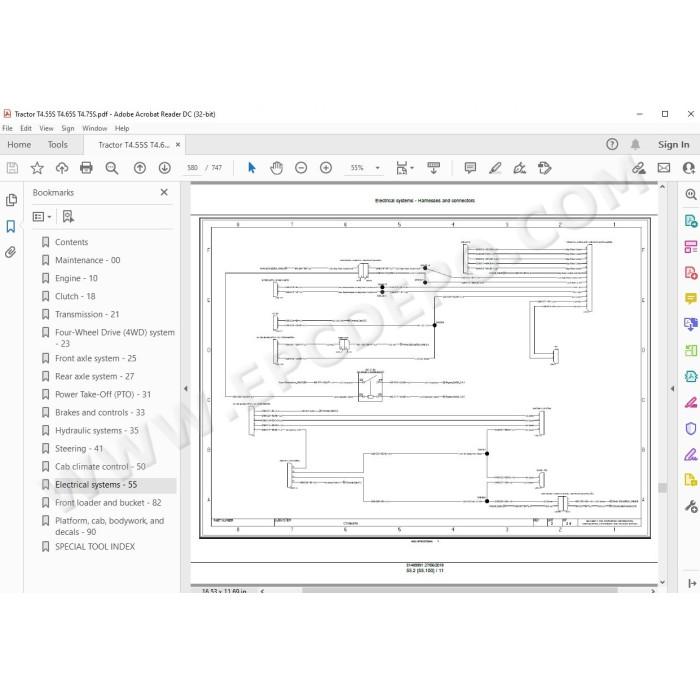This screenshot has width=700, height=700.
Task: Open notifications bell
Action: click(635, 144)
